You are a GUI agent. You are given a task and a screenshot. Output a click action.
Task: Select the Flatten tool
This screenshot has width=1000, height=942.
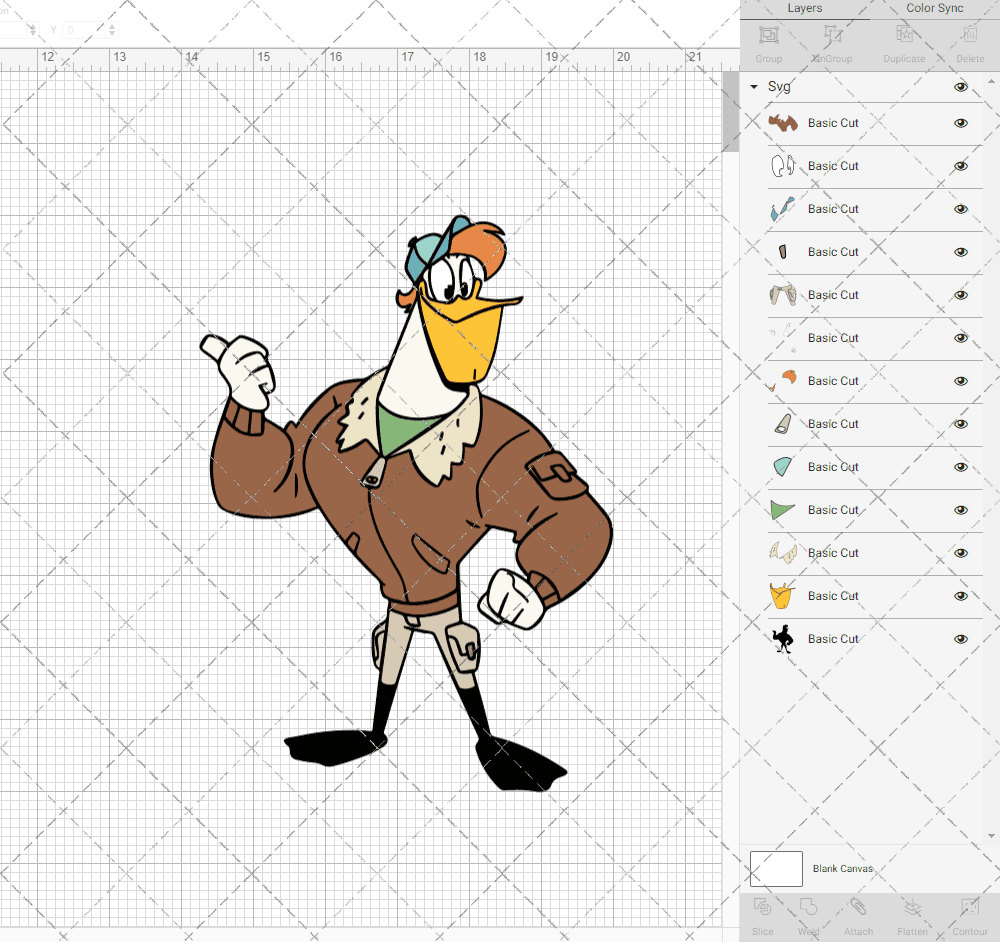(913, 908)
